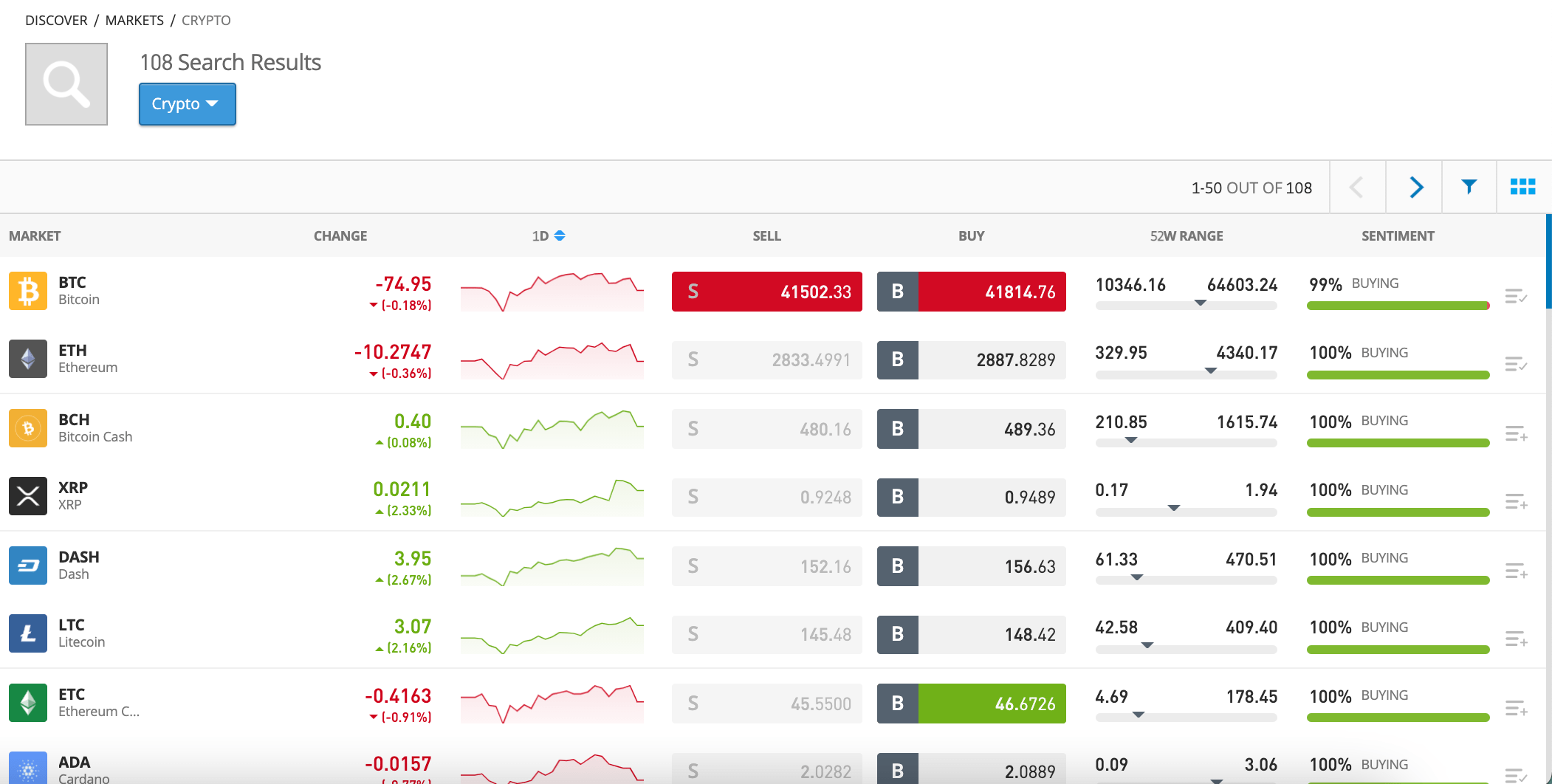1552x784 pixels.
Task: Click BTC 52-week range slider
Action: point(1187,305)
